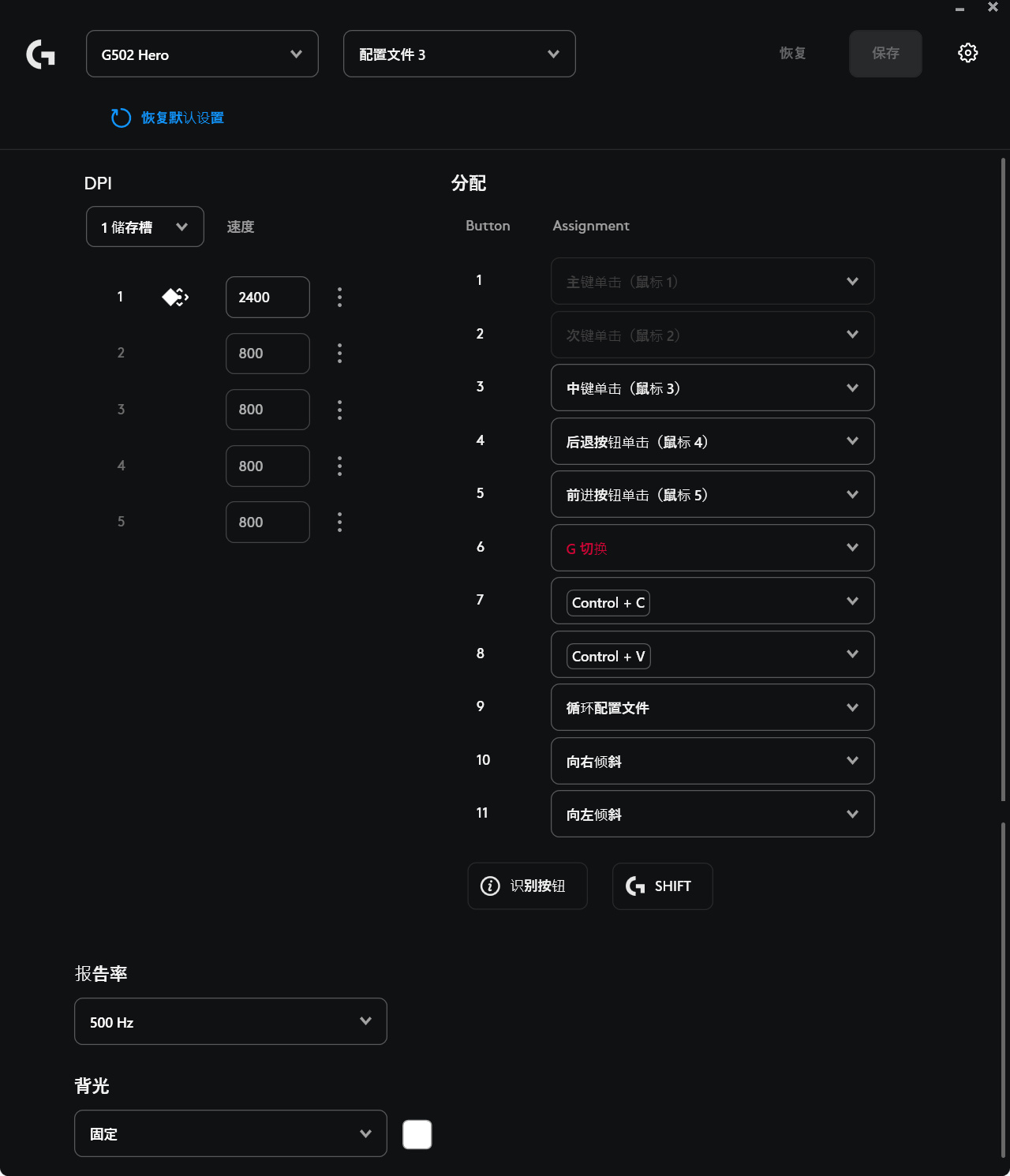Click the 背光 section heading
Image resolution: width=1010 pixels, height=1176 pixels.
92,1086
